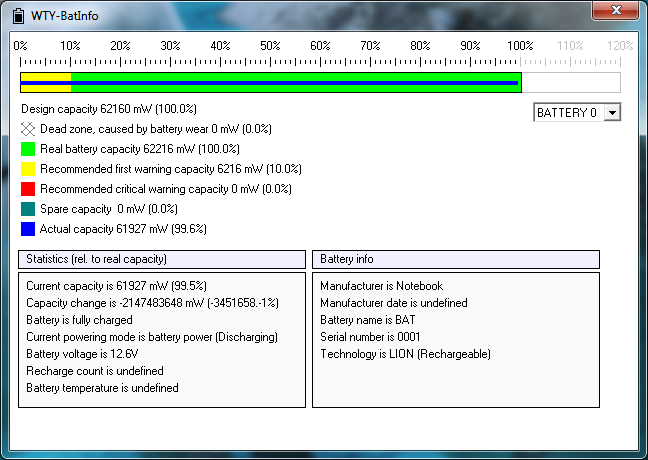
Task: Click 'Battery name is BAT' line
Action: point(368,320)
